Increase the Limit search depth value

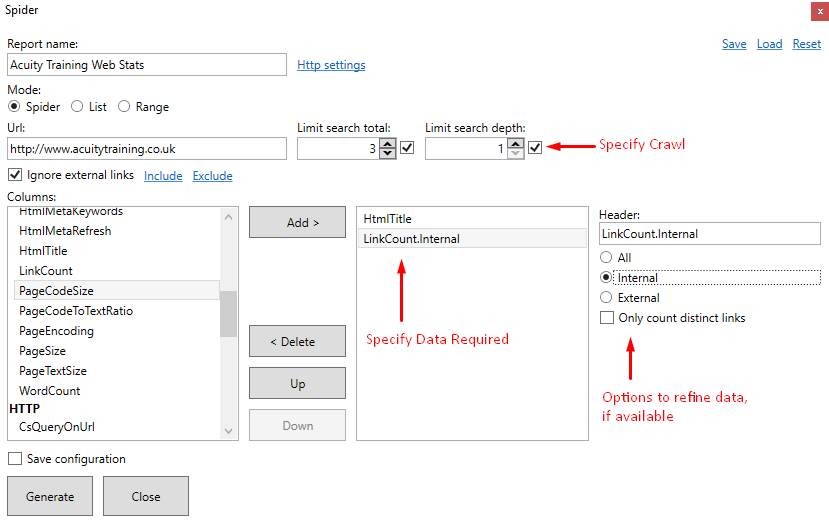click(x=515, y=143)
